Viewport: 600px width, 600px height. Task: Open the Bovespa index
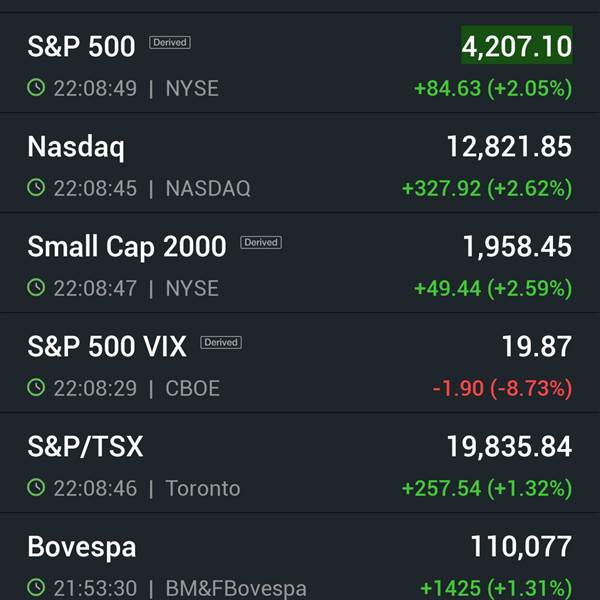300,557
